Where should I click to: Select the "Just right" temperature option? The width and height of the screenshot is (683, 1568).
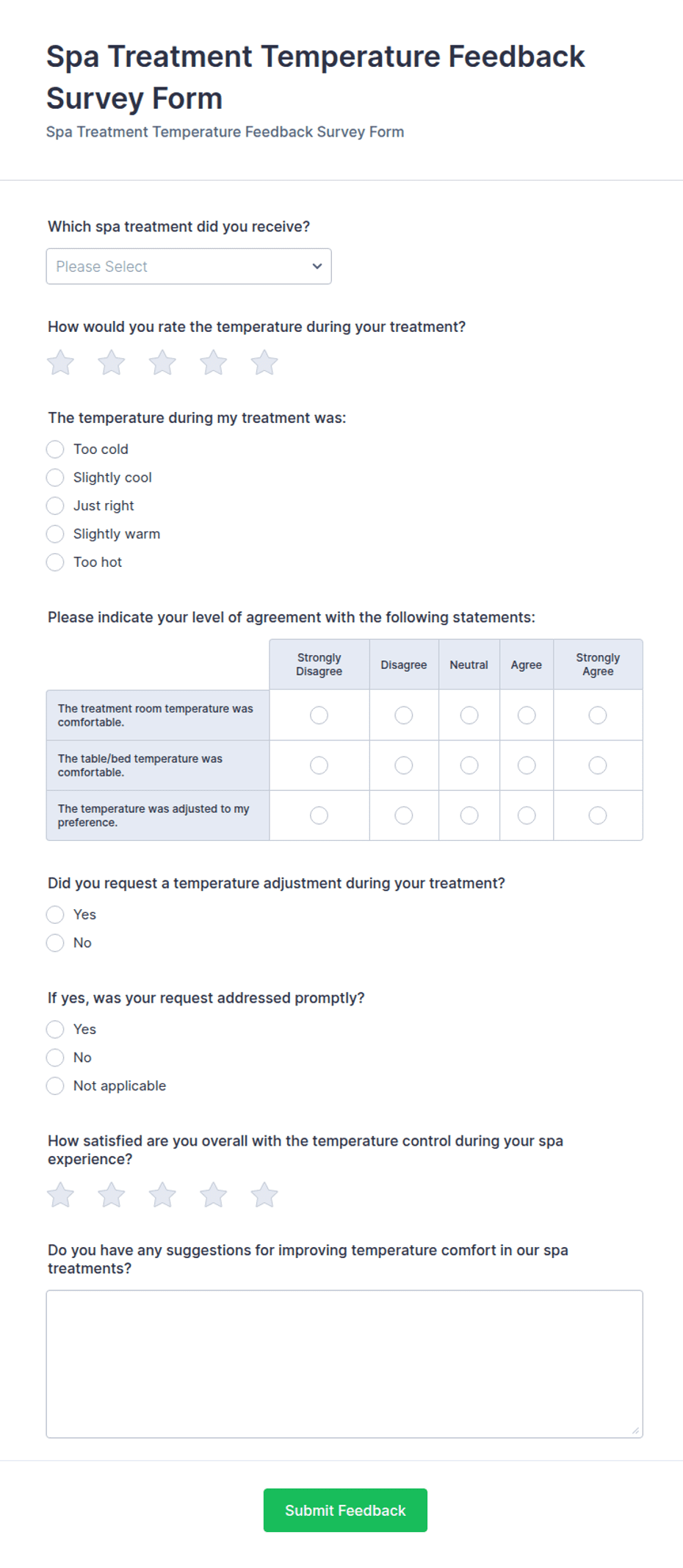pyautogui.click(x=55, y=506)
